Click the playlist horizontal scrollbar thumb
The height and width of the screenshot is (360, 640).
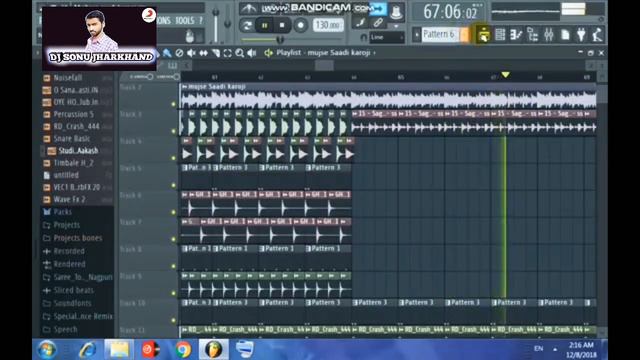[324, 65]
